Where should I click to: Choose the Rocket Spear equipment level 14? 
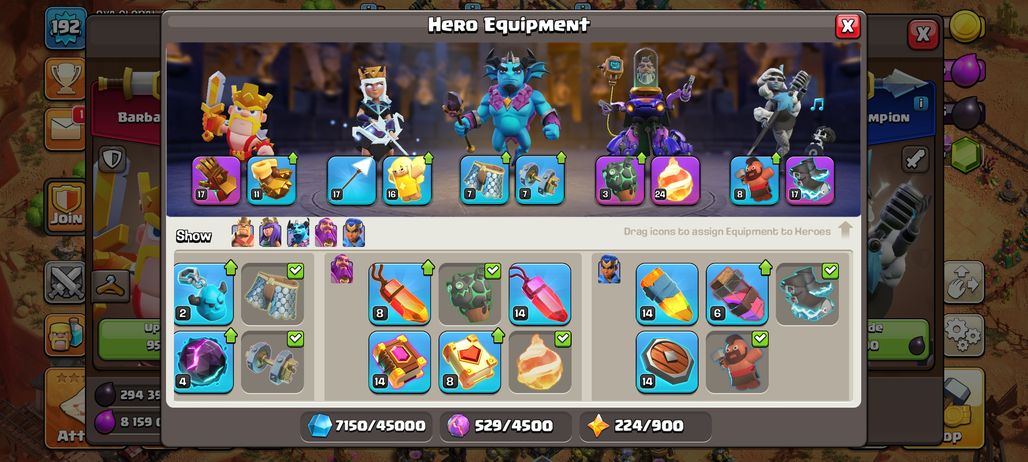pyautogui.click(x=667, y=294)
